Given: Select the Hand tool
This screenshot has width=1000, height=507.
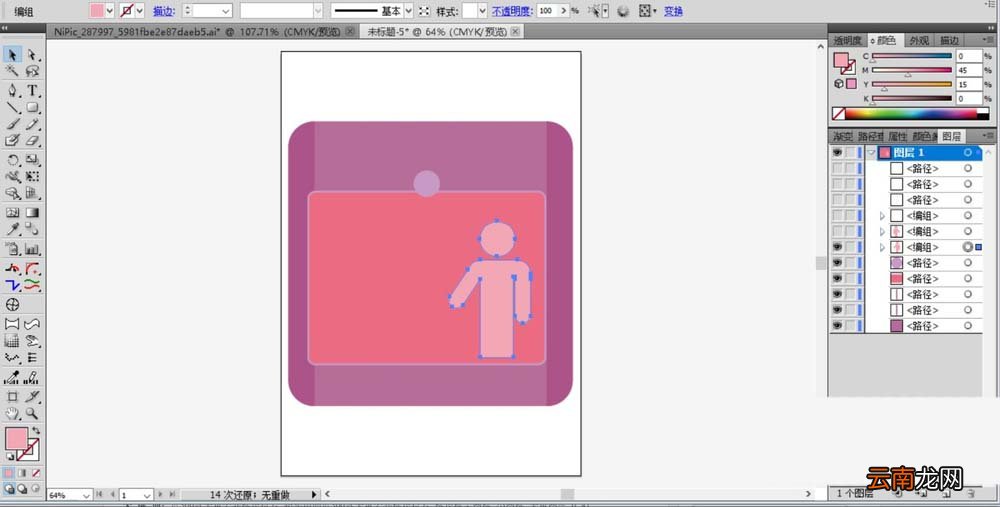Looking at the screenshot, I should pos(12,413).
